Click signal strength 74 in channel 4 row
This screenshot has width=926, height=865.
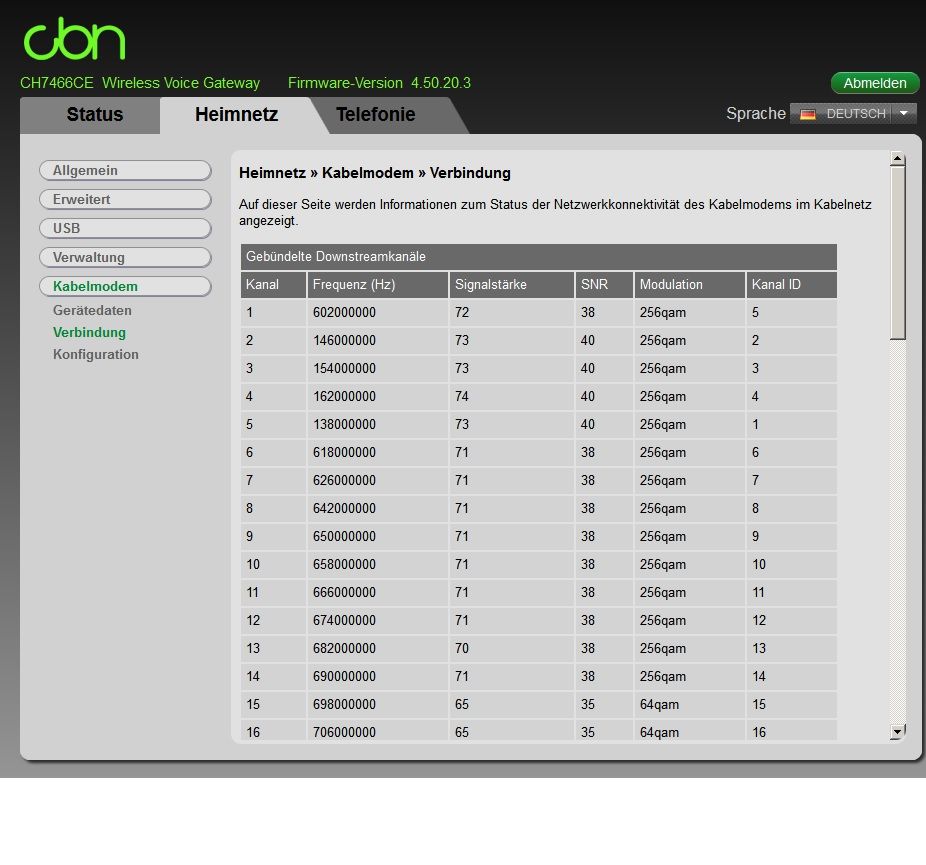(x=462, y=396)
